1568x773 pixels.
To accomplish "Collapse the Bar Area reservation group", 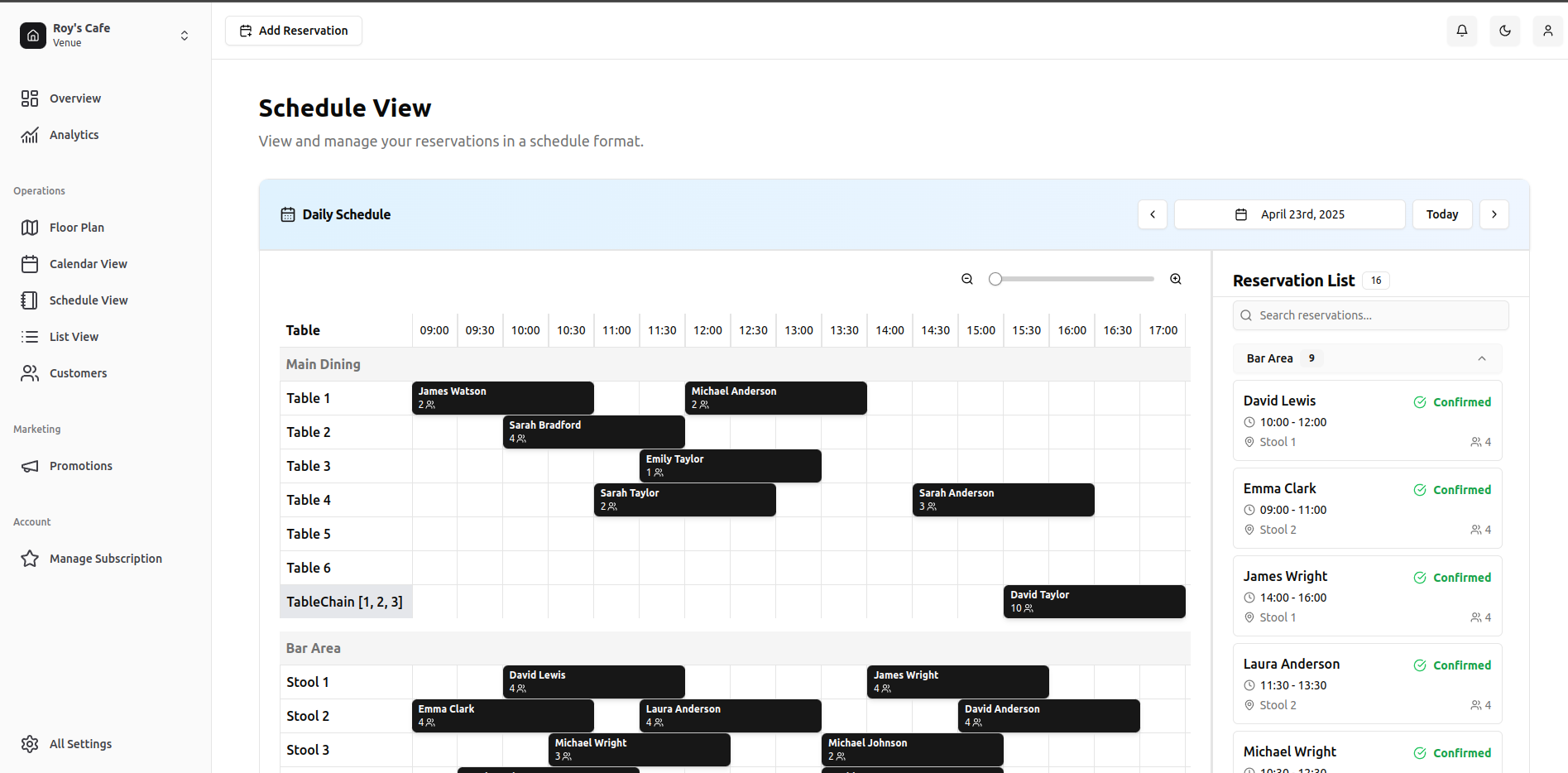I will tap(1481, 358).
